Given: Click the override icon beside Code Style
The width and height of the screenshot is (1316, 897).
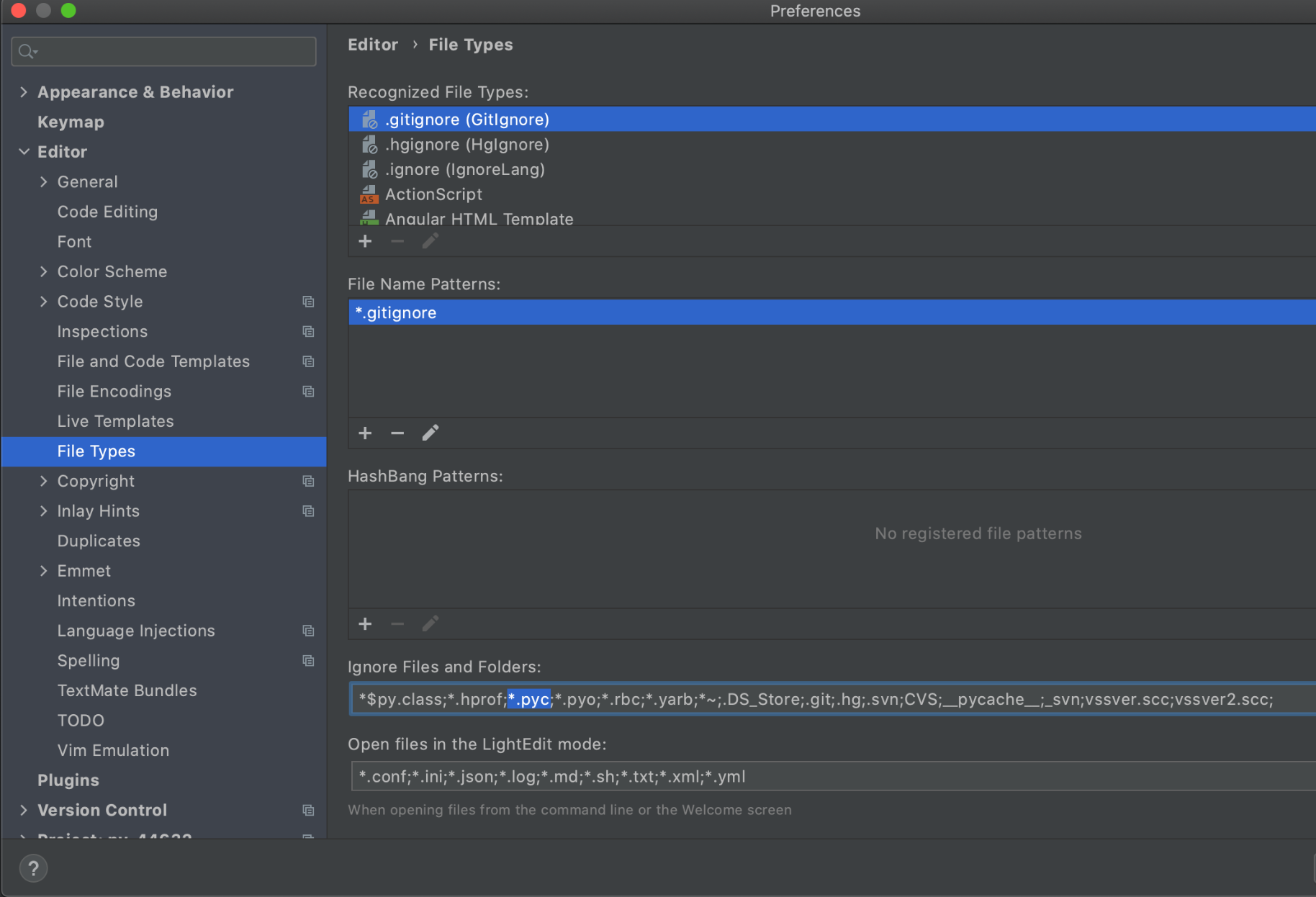Looking at the screenshot, I should point(309,302).
